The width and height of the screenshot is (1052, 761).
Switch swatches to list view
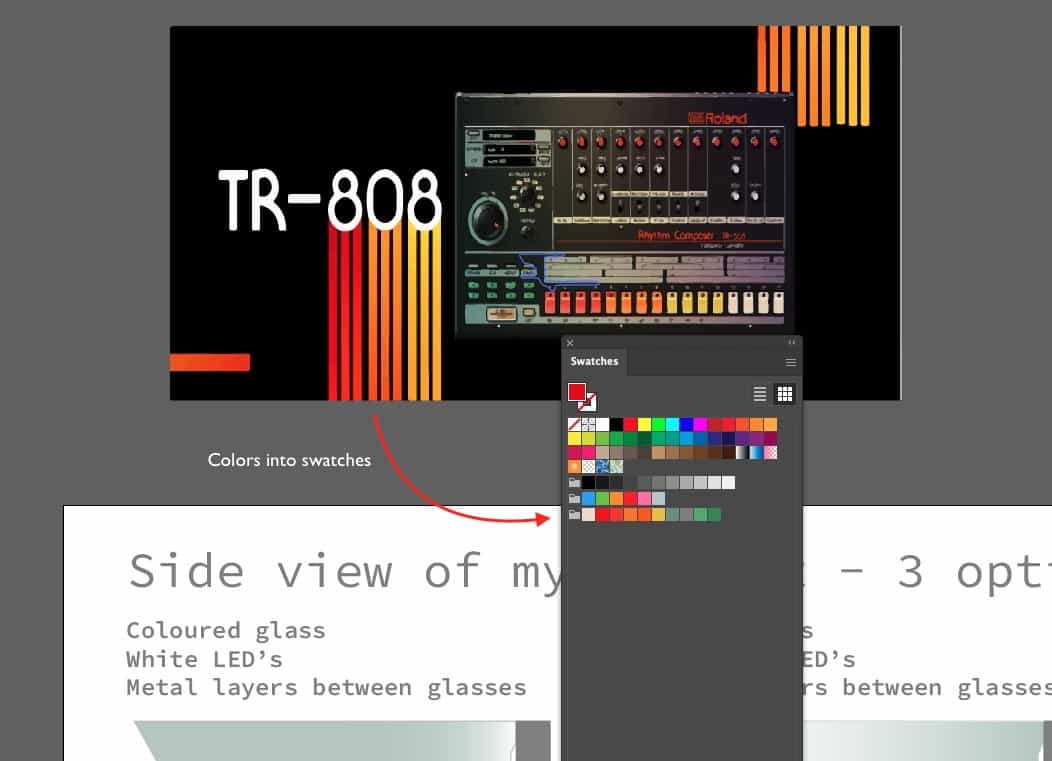click(759, 394)
